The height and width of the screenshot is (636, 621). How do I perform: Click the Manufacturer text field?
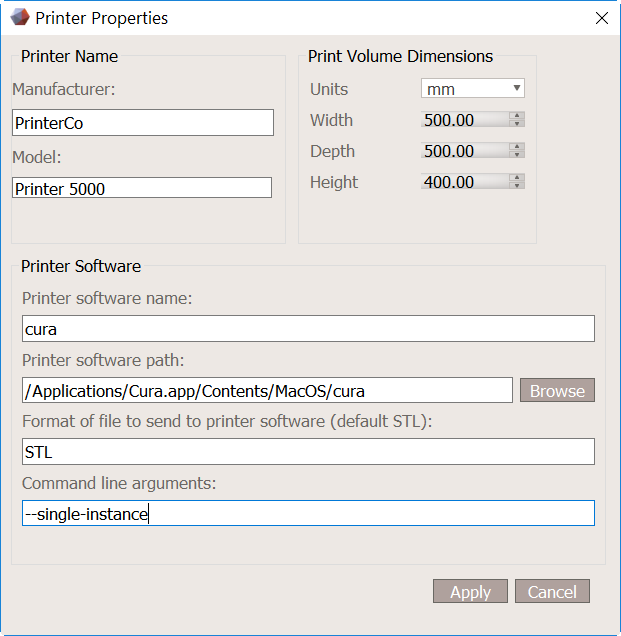pyautogui.click(x=143, y=123)
